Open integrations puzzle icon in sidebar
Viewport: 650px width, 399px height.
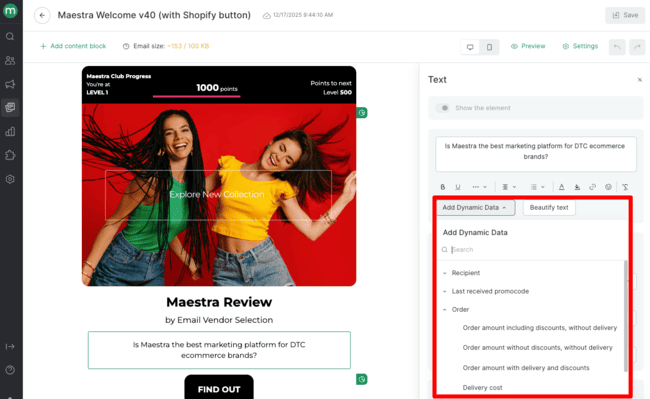(x=10, y=155)
